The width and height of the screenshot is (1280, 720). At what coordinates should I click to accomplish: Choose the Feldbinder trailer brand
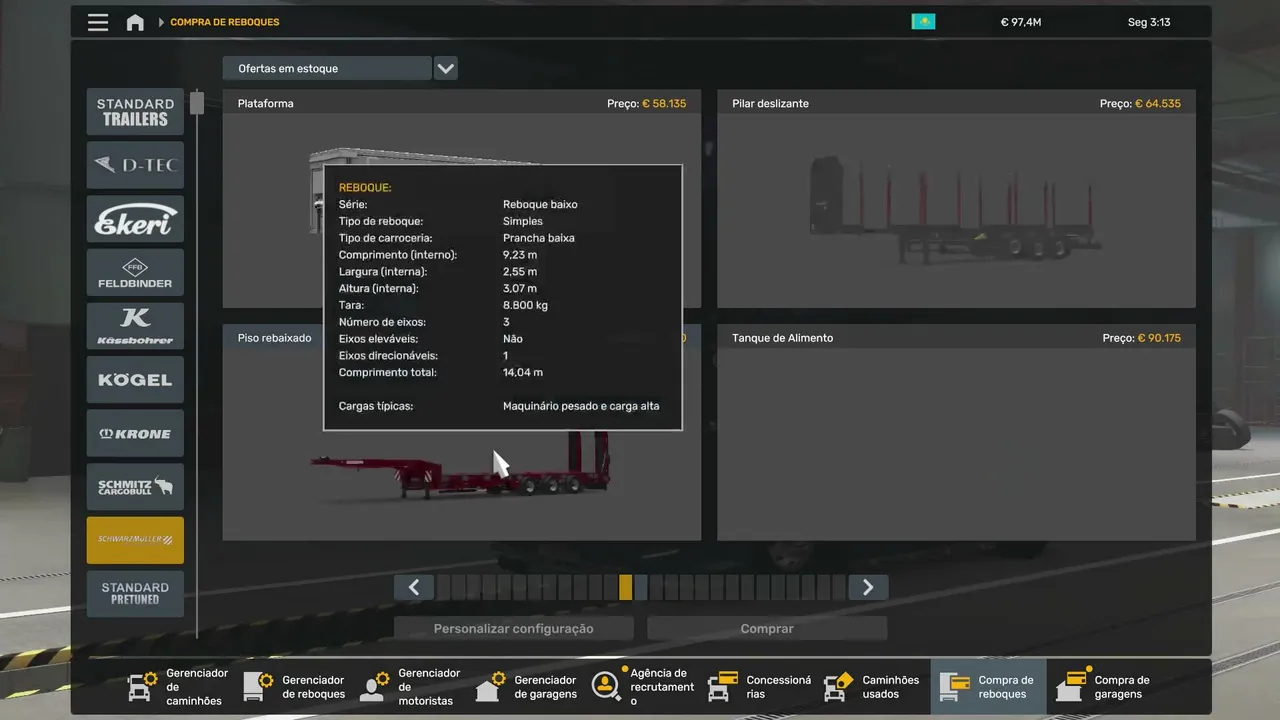tap(135, 273)
